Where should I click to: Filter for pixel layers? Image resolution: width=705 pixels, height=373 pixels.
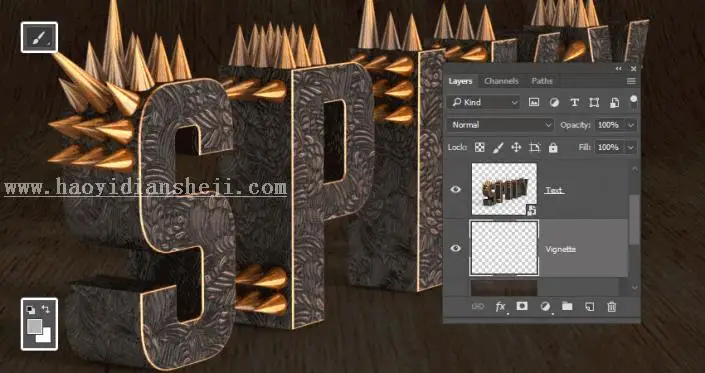pos(534,102)
